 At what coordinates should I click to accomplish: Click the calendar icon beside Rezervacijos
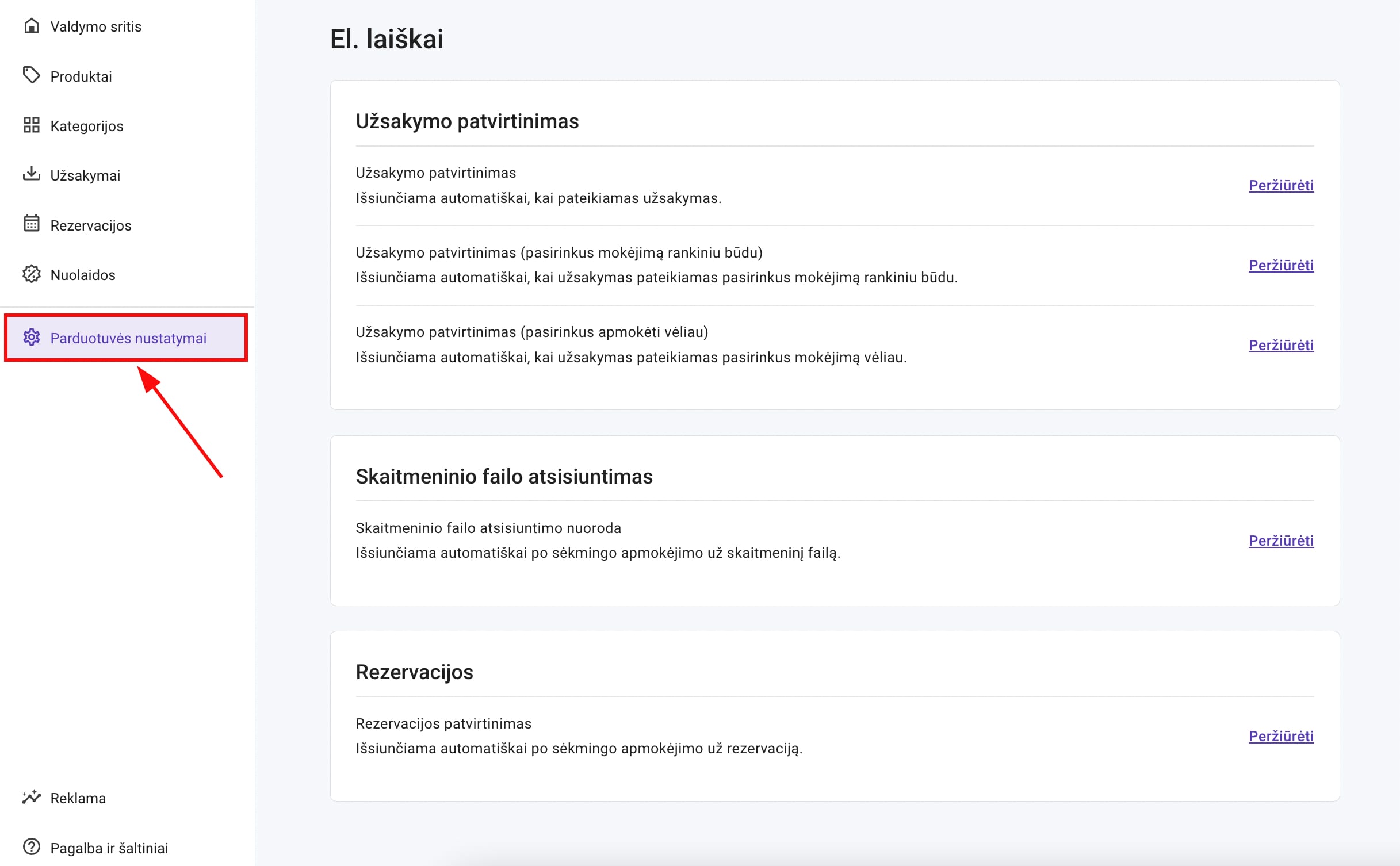click(32, 224)
